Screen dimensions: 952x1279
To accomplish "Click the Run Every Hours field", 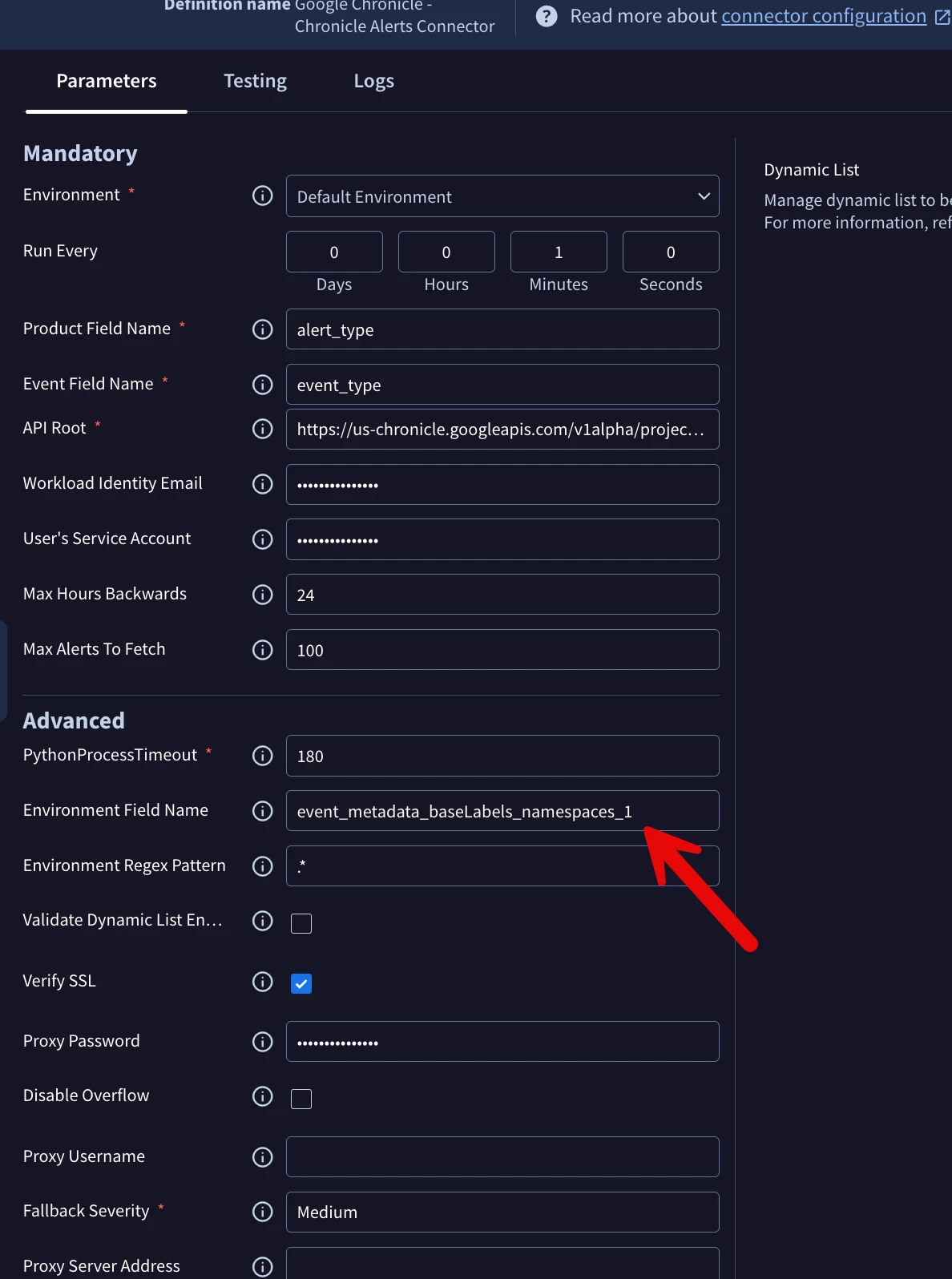I will pos(446,252).
